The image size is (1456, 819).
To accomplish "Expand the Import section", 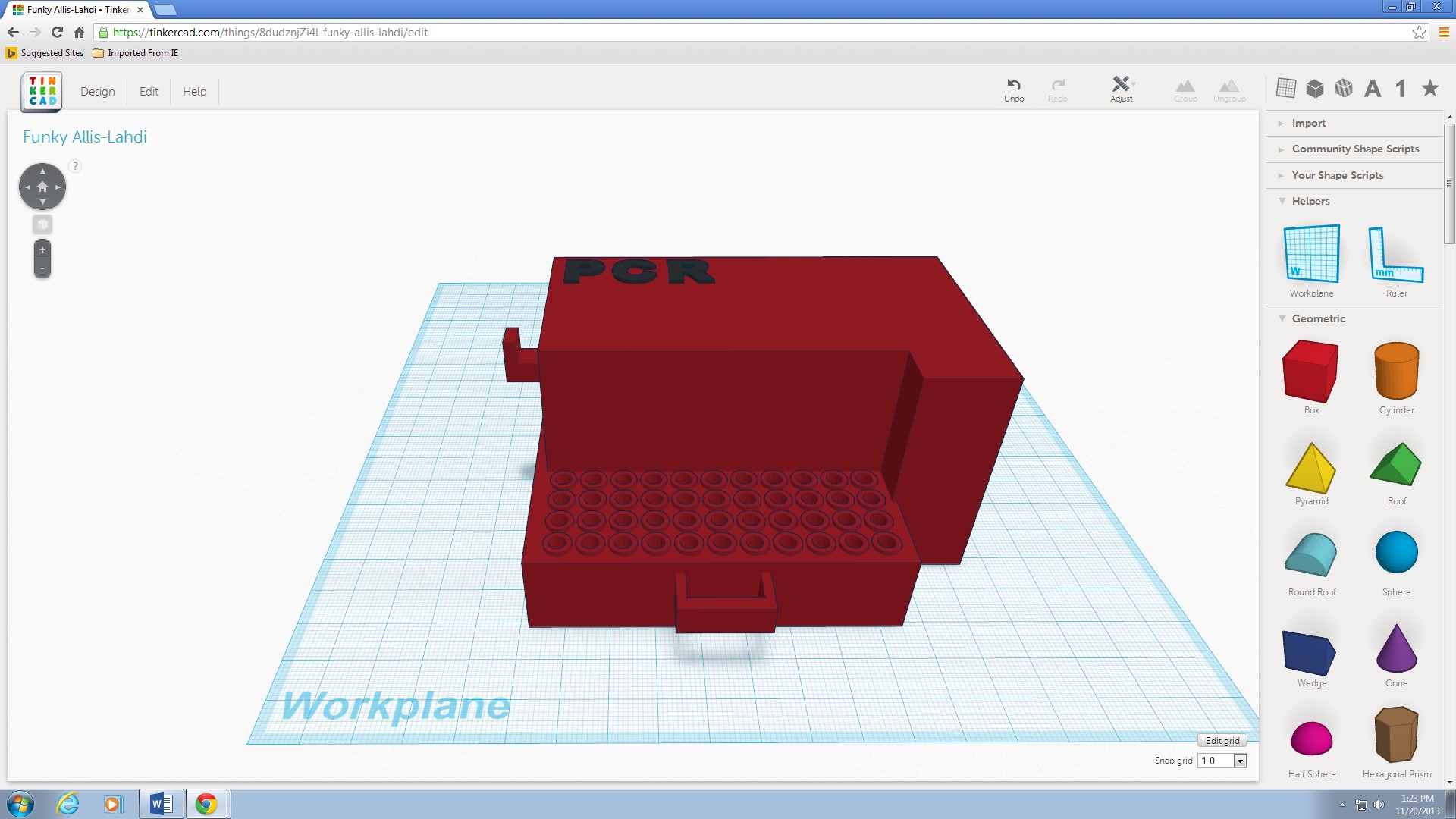I will click(1308, 123).
